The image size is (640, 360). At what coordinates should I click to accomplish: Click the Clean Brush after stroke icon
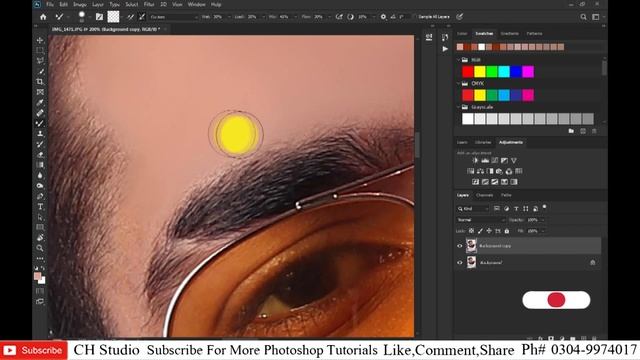[x=142, y=17]
